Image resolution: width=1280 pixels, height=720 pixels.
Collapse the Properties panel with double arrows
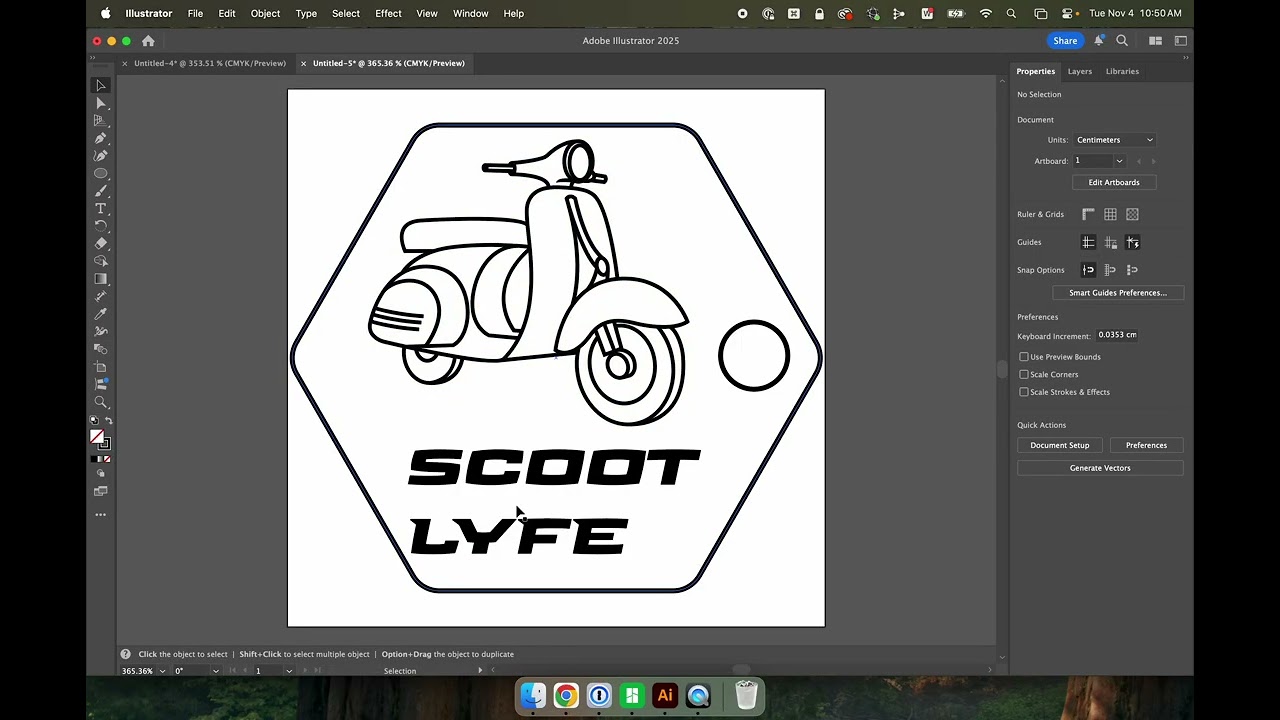[x=1185, y=58]
